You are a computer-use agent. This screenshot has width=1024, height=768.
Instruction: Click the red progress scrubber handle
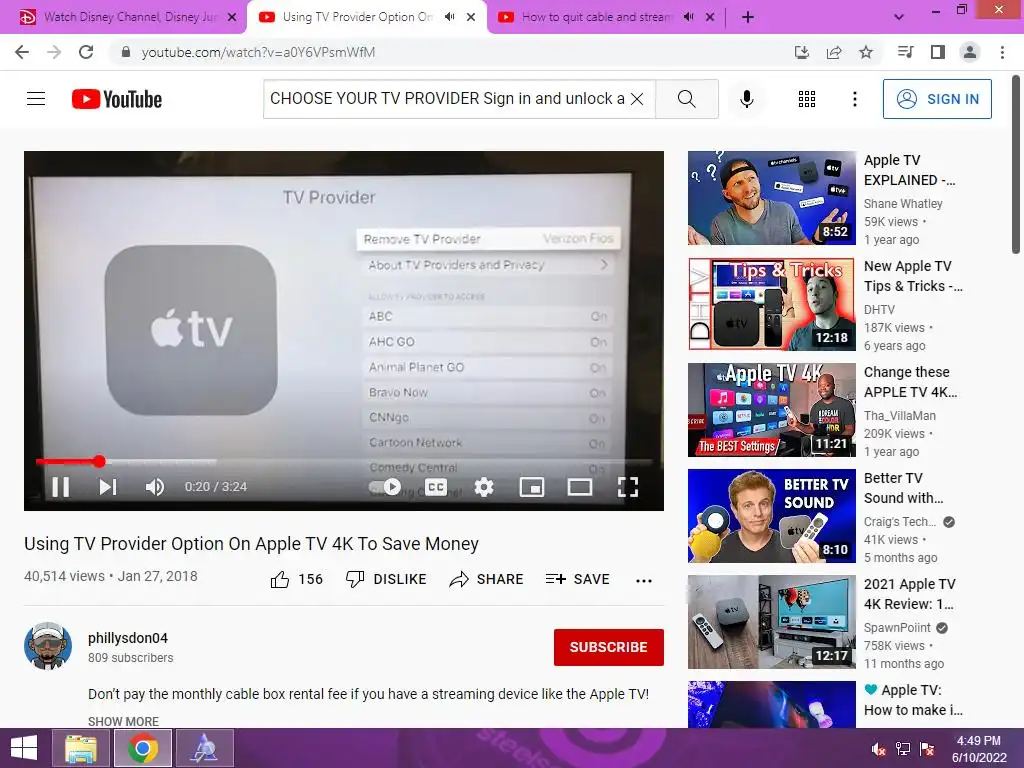click(99, 462)
